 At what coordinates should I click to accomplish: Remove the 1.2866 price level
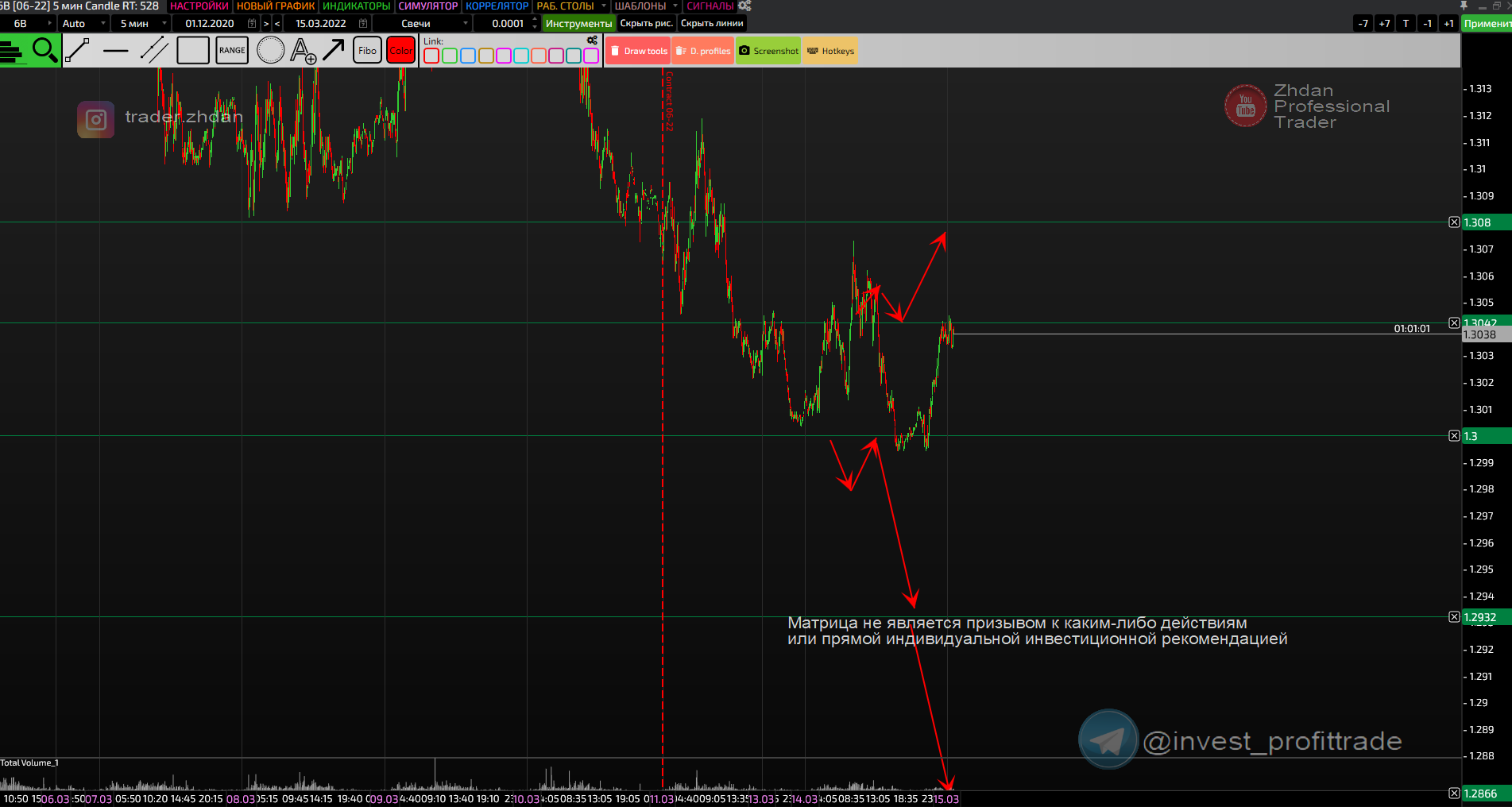coord(1454,793)
